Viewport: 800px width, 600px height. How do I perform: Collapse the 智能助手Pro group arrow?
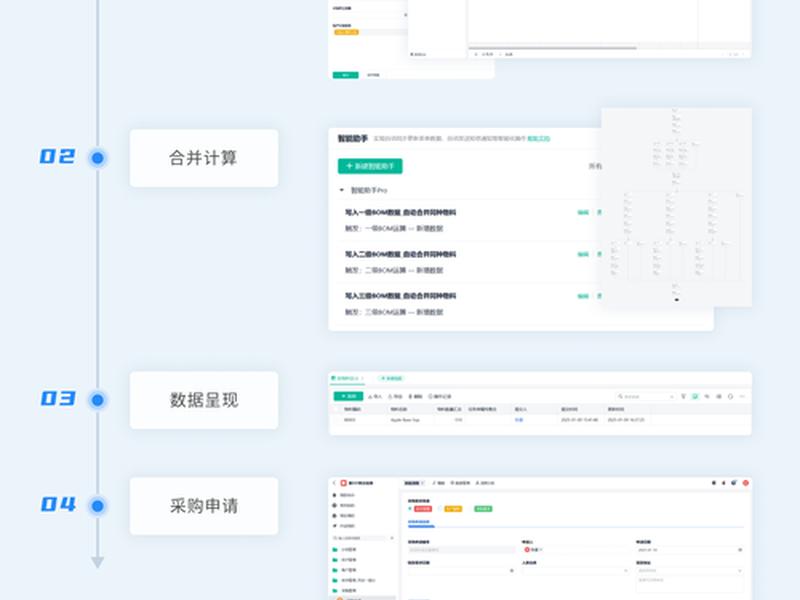(x=341, y=190)
